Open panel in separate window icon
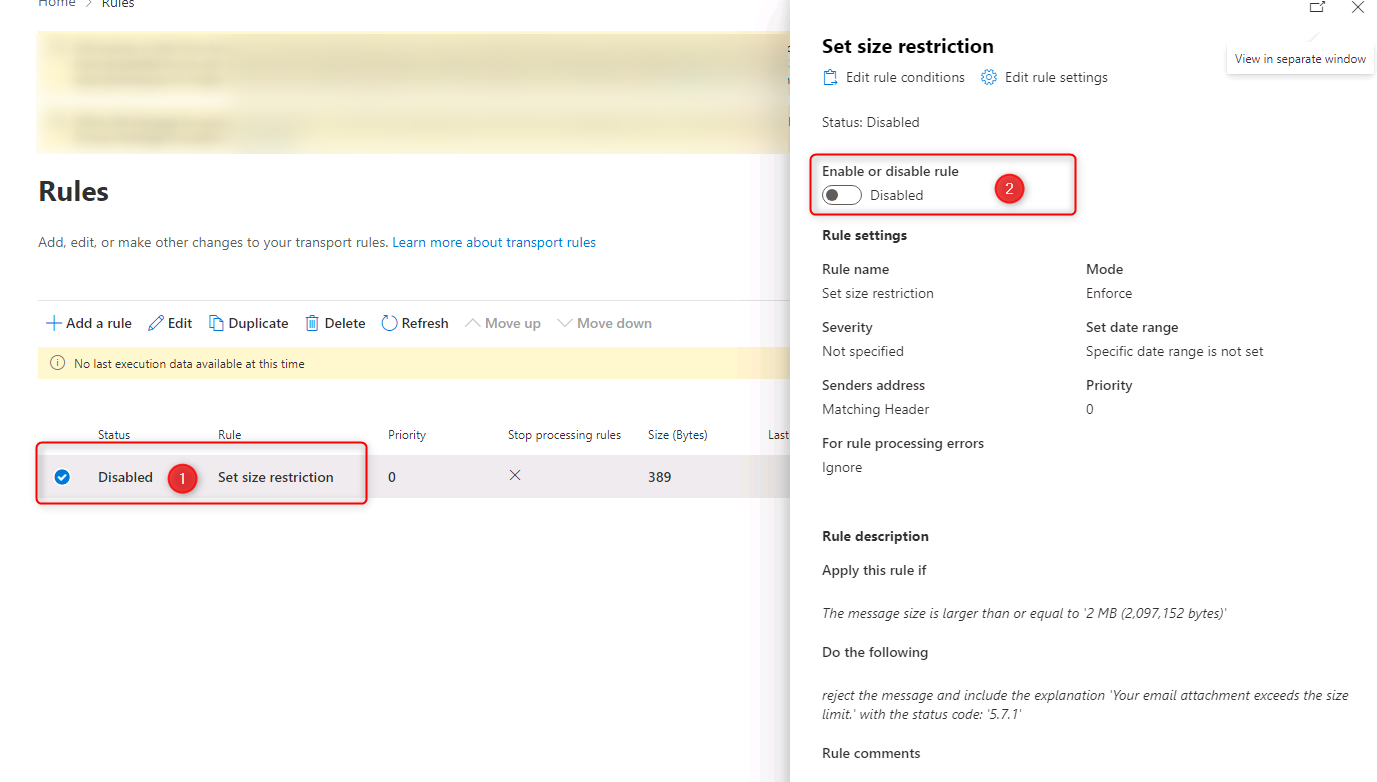Viewport: 1377px width, 782px height. pos(1317,7)
